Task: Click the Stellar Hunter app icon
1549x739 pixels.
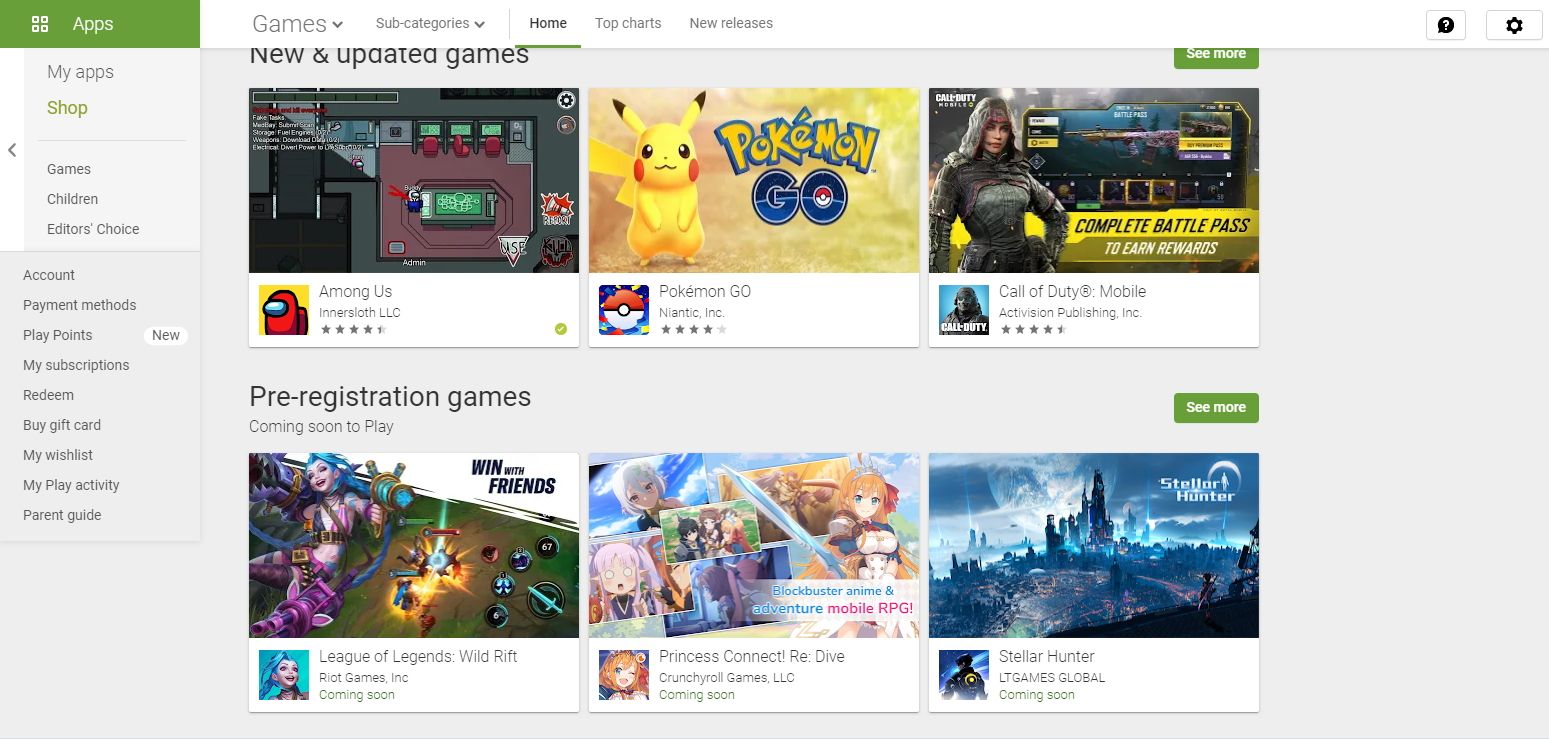Action: tap(963, 674)
